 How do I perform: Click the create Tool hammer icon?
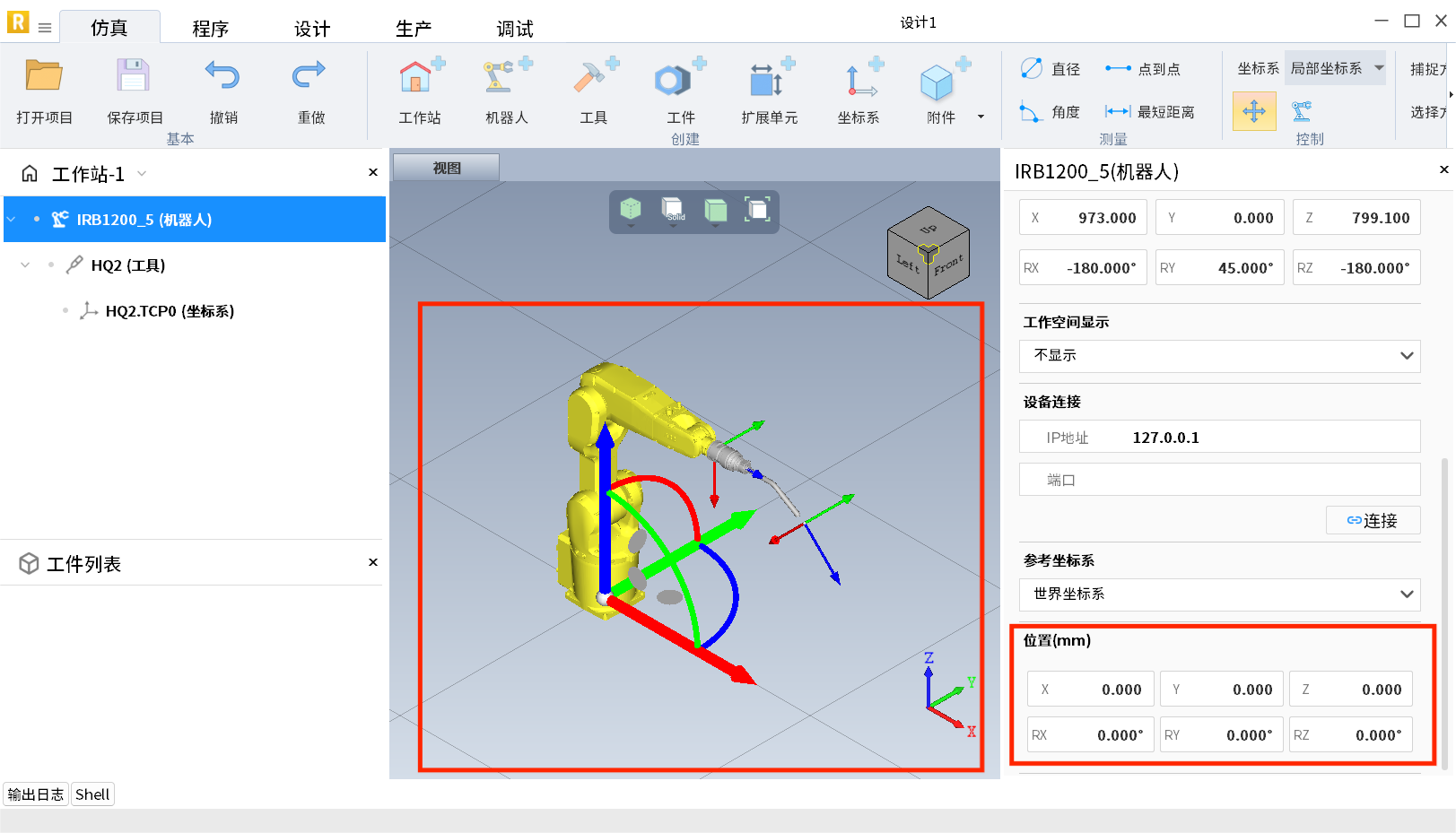coord(593,79)
